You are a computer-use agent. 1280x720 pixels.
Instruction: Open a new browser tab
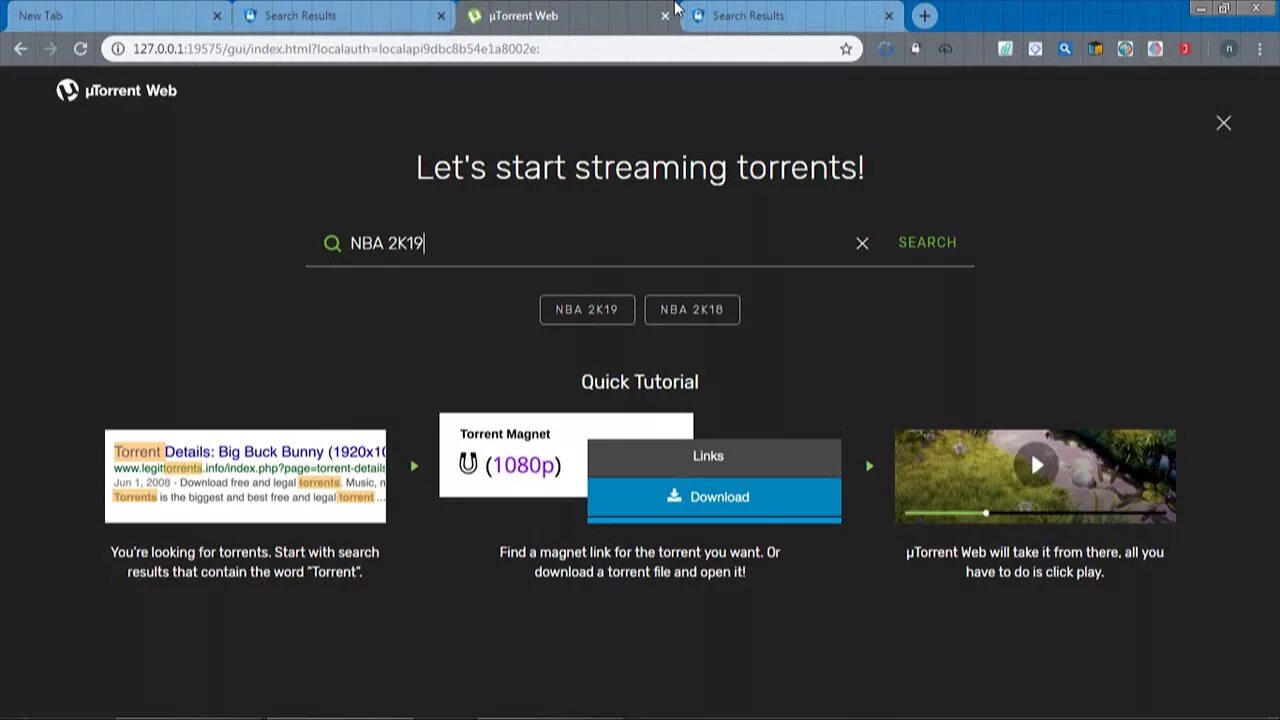pos(924,16)
